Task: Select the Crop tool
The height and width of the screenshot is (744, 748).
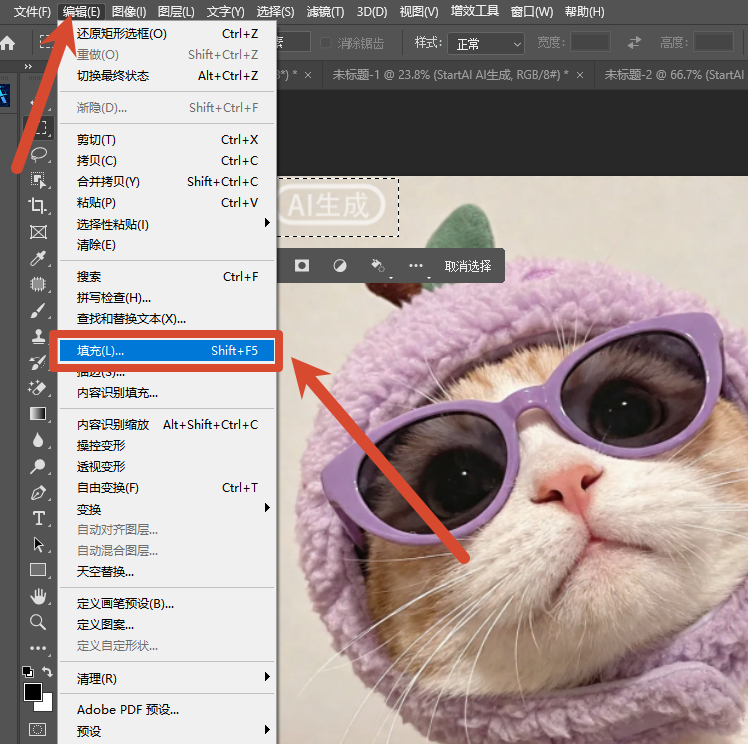Action: pyautogui.click(x=38, y=205)
